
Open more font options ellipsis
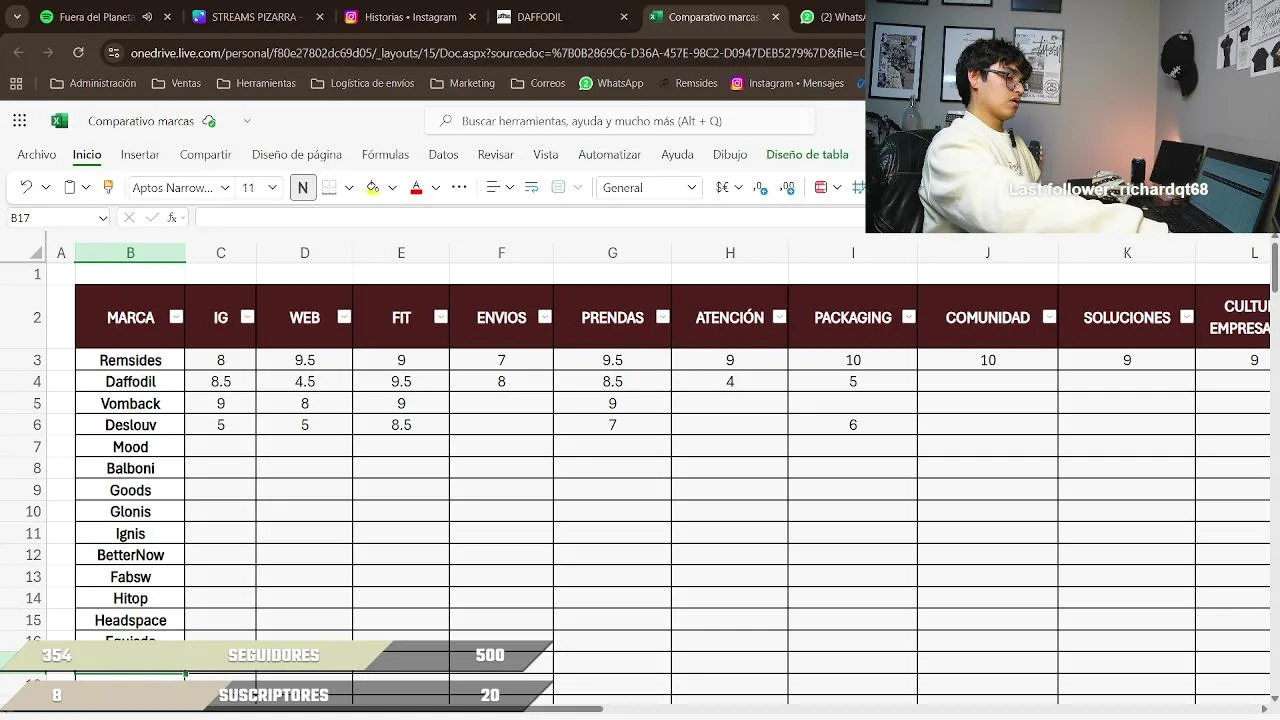point(459,187)
